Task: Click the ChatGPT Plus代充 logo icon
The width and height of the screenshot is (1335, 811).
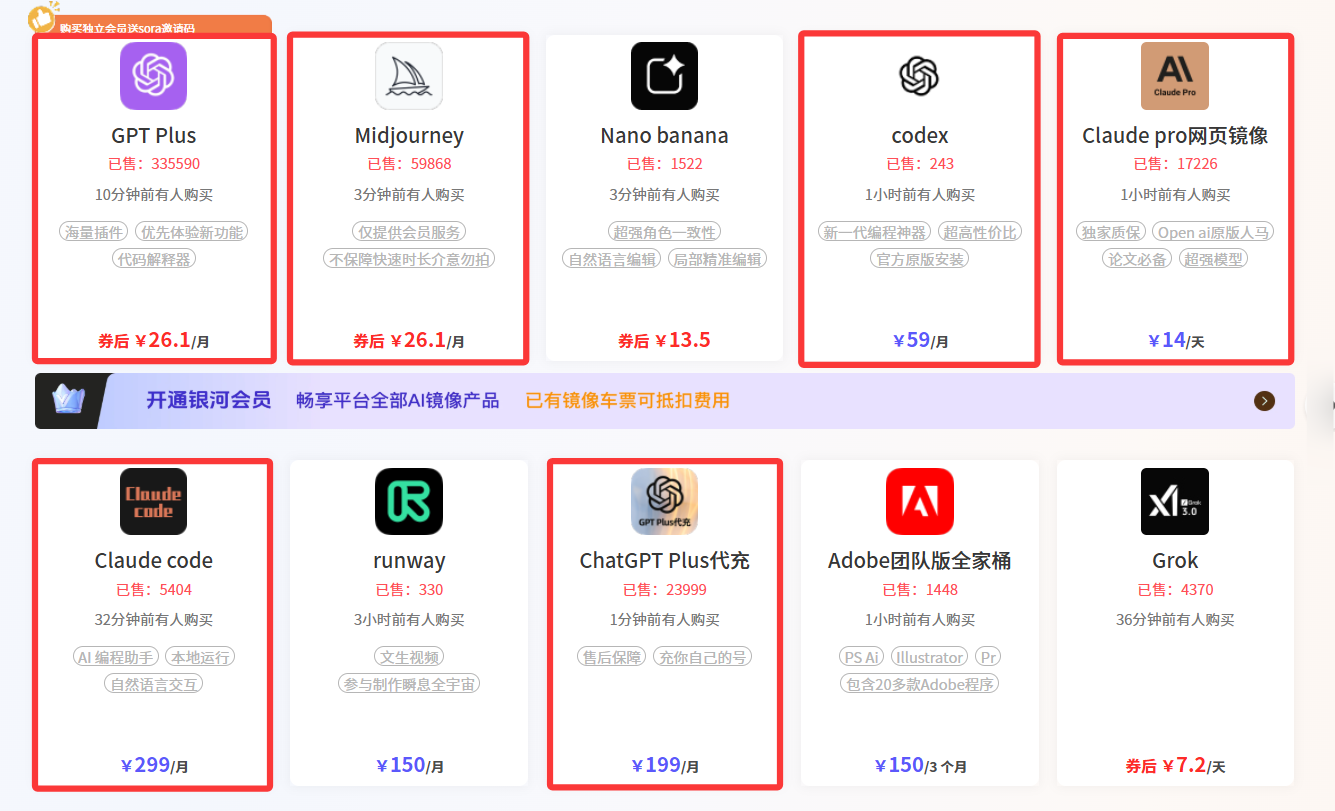Action: point(664,501)
